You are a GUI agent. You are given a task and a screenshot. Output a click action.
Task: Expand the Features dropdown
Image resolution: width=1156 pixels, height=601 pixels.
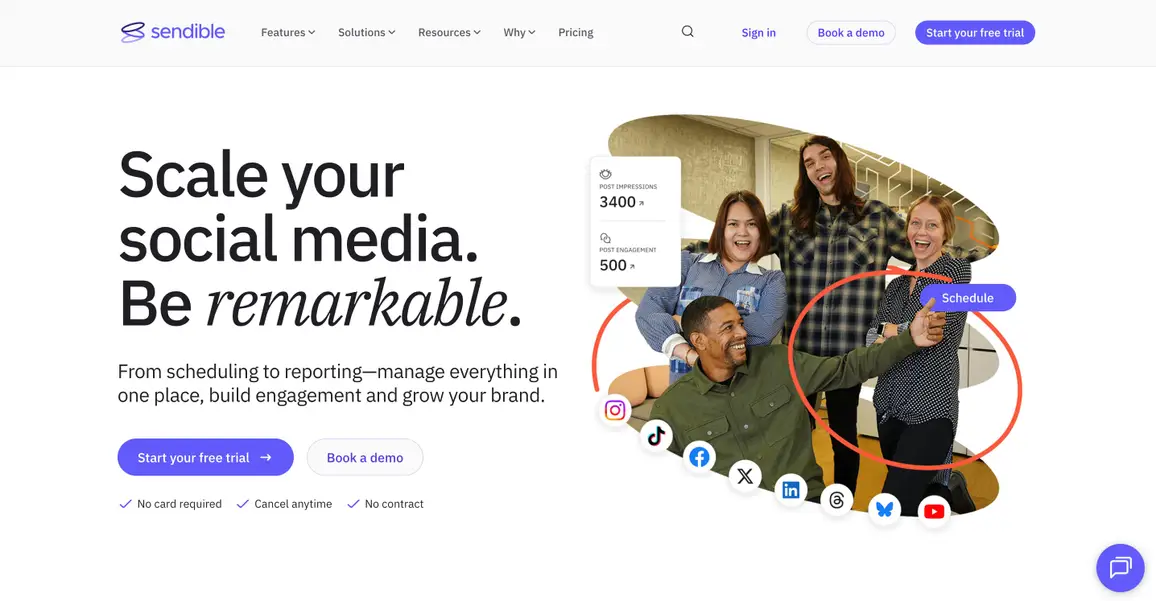(x=287, y=31)
